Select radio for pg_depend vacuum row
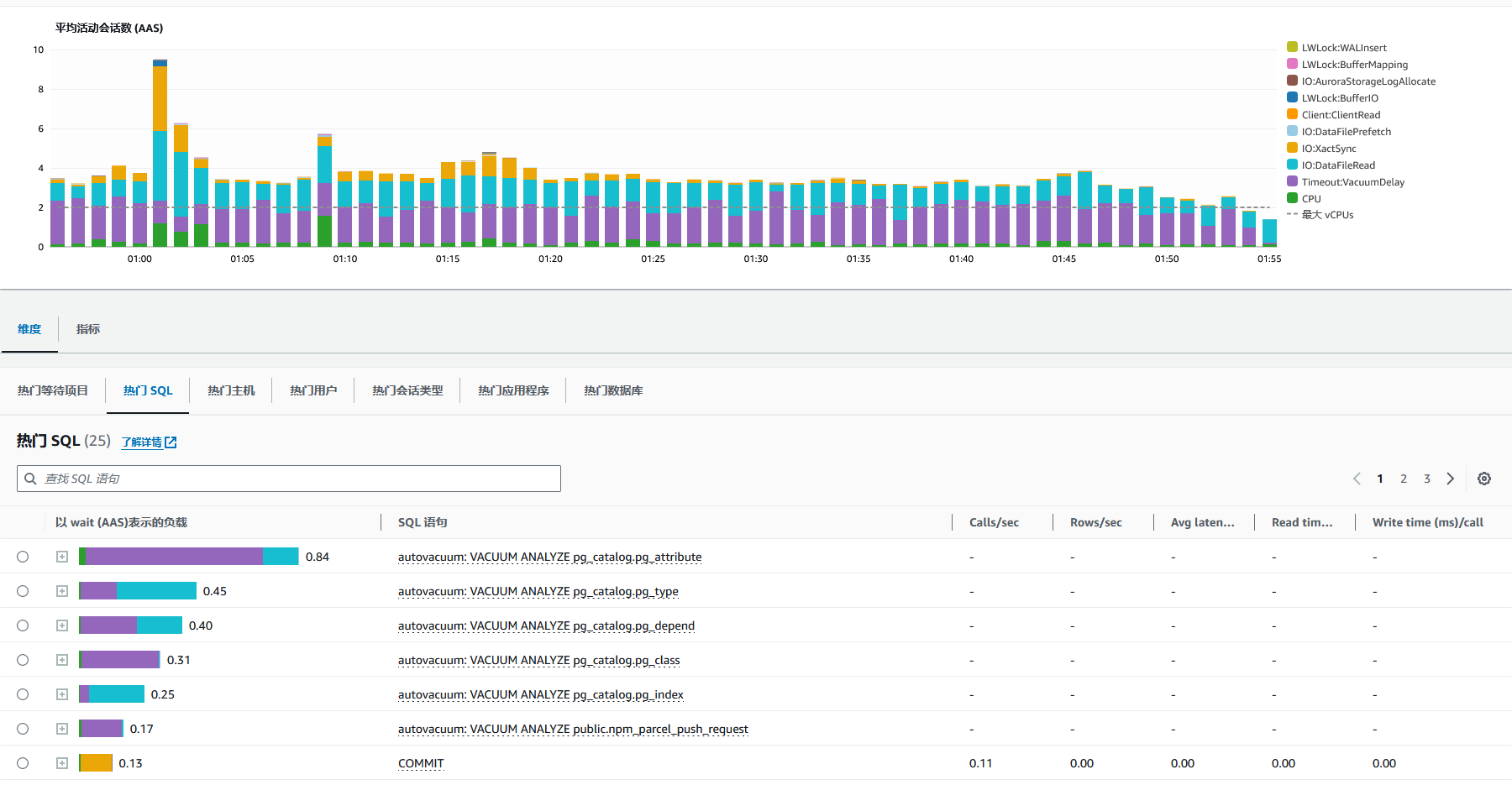This screenshot has height=785, width=1512. click(x=23, y=625)
